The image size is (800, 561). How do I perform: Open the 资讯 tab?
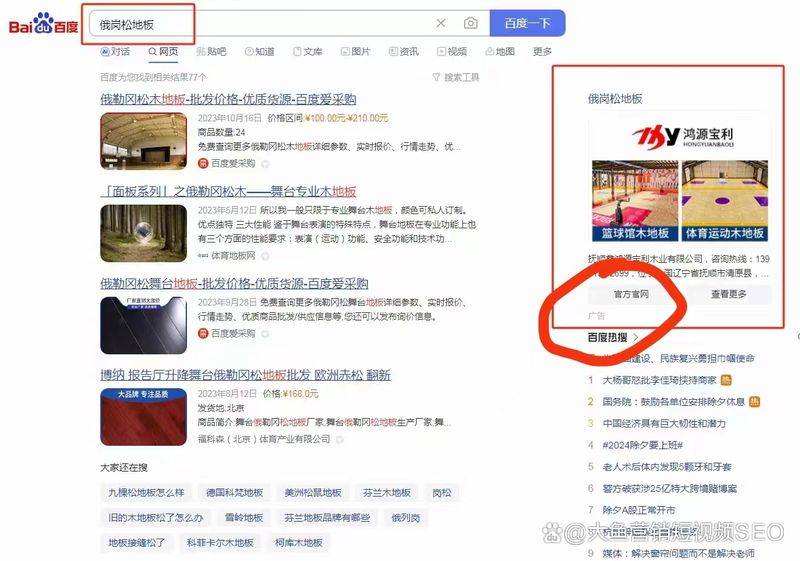click(x=404, y=52)
